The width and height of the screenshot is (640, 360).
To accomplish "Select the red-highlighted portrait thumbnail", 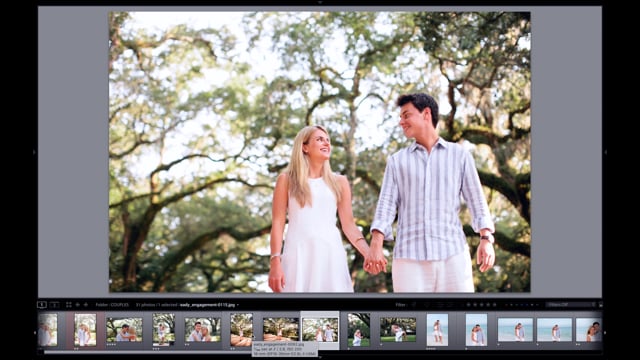I will click(x=85, y=330).
